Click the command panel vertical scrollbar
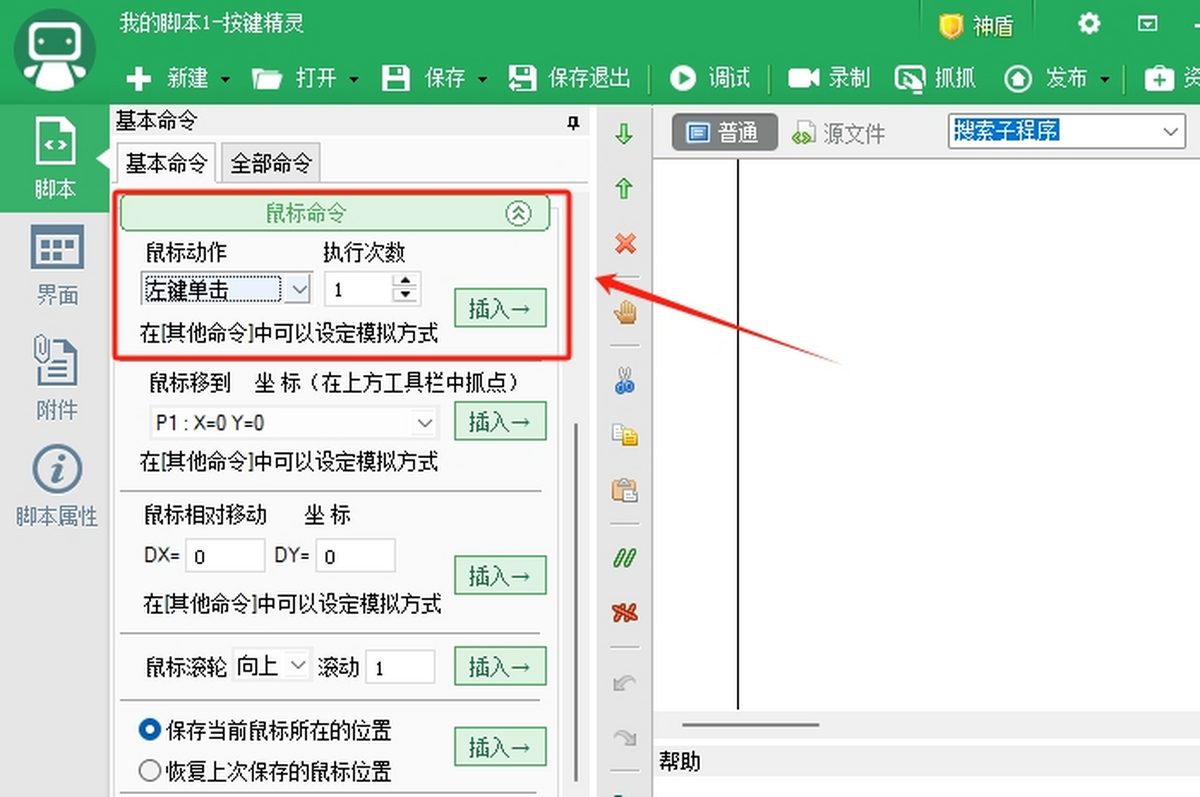The image size is (1200, 797). point(575,603)
